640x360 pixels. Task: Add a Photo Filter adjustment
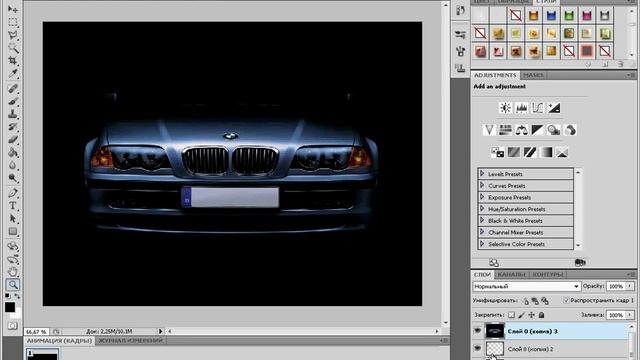[554, 130]
